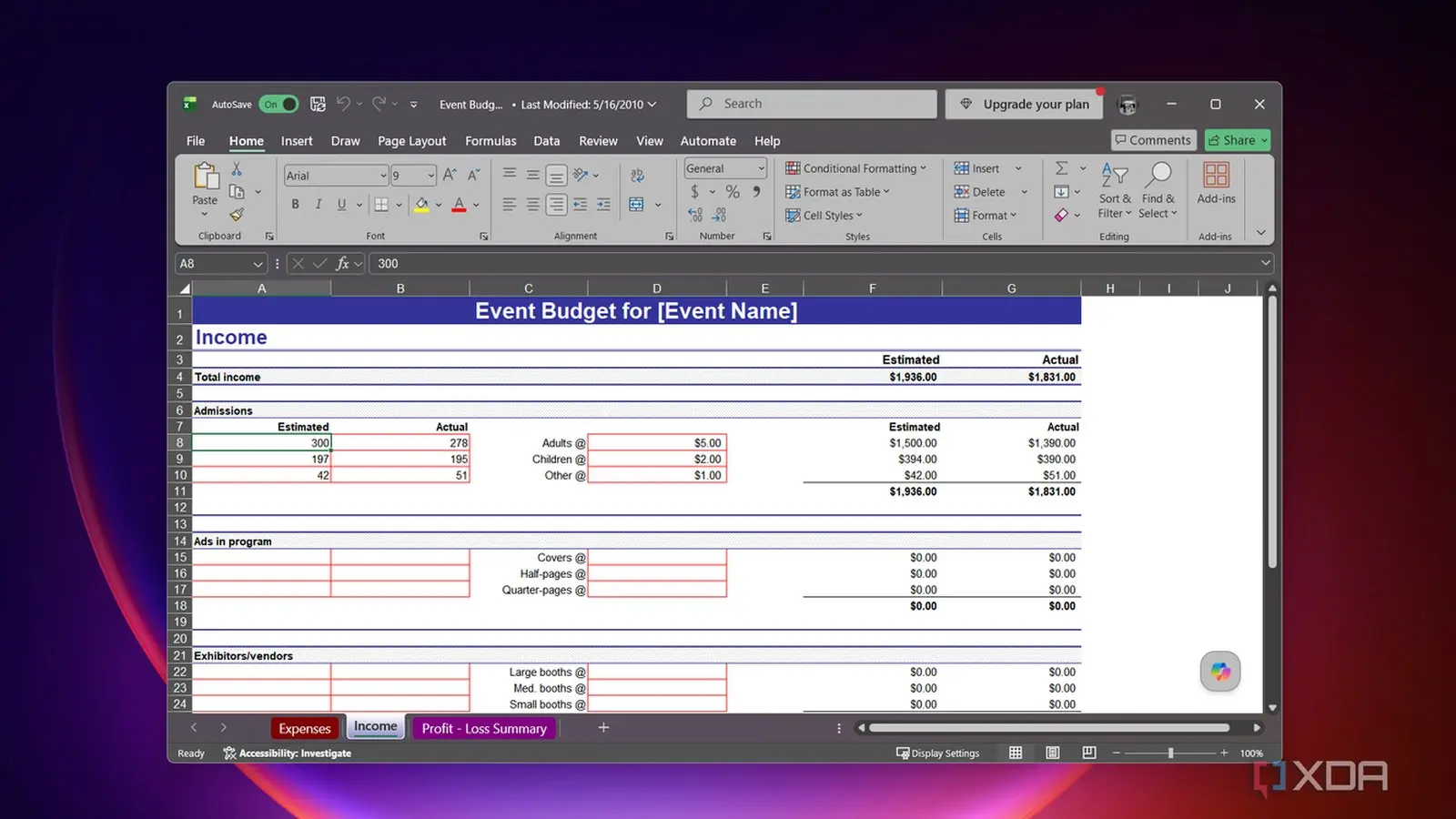
Task: Click the Undo arrow icon
Action: pos(343,104)
